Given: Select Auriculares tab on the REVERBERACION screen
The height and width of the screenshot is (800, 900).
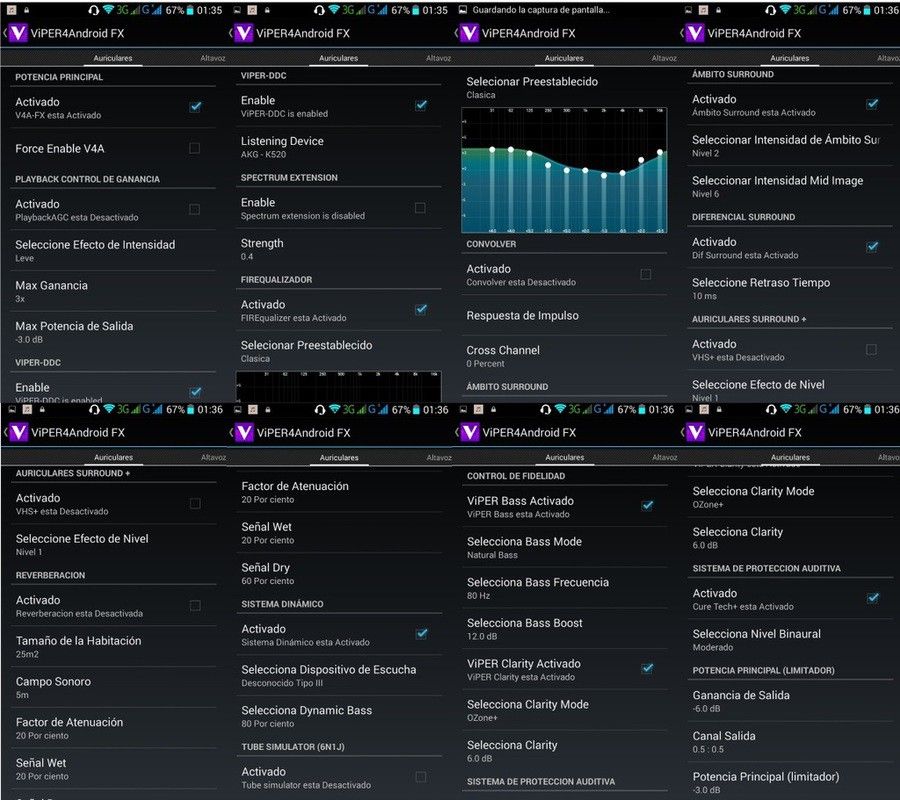Looking at the screenshot, I should 113,457.
